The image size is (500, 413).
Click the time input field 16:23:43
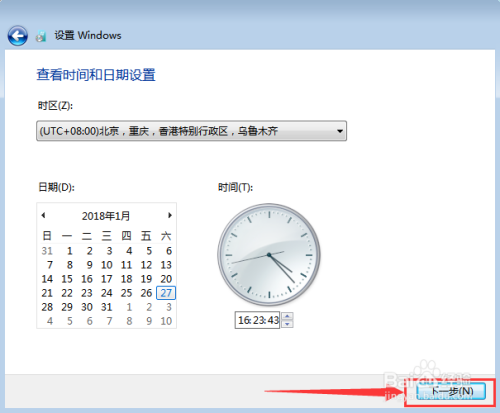coord(257,320)
